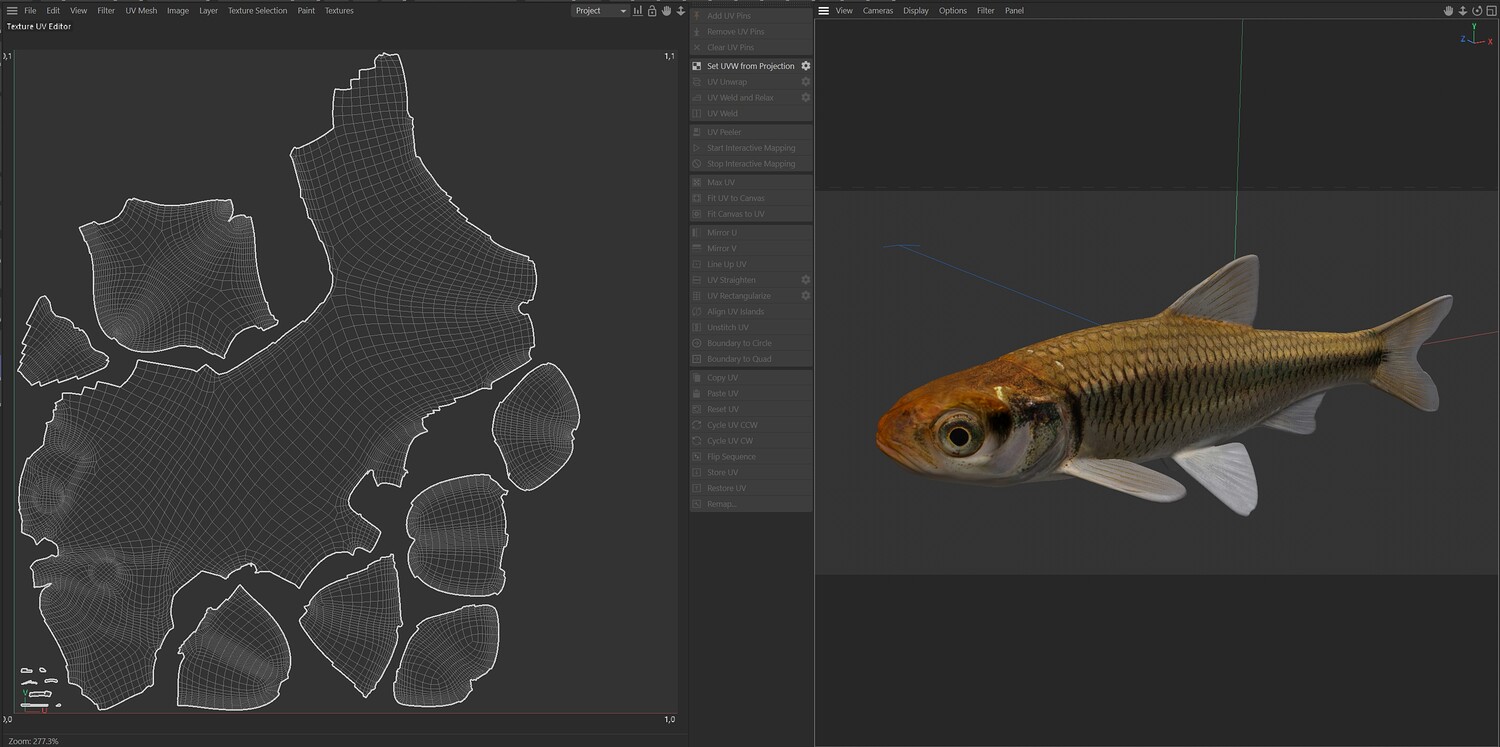Click the Store UV icon
The height and width of the screenshot is (747, 1500).
pos(697,473)
